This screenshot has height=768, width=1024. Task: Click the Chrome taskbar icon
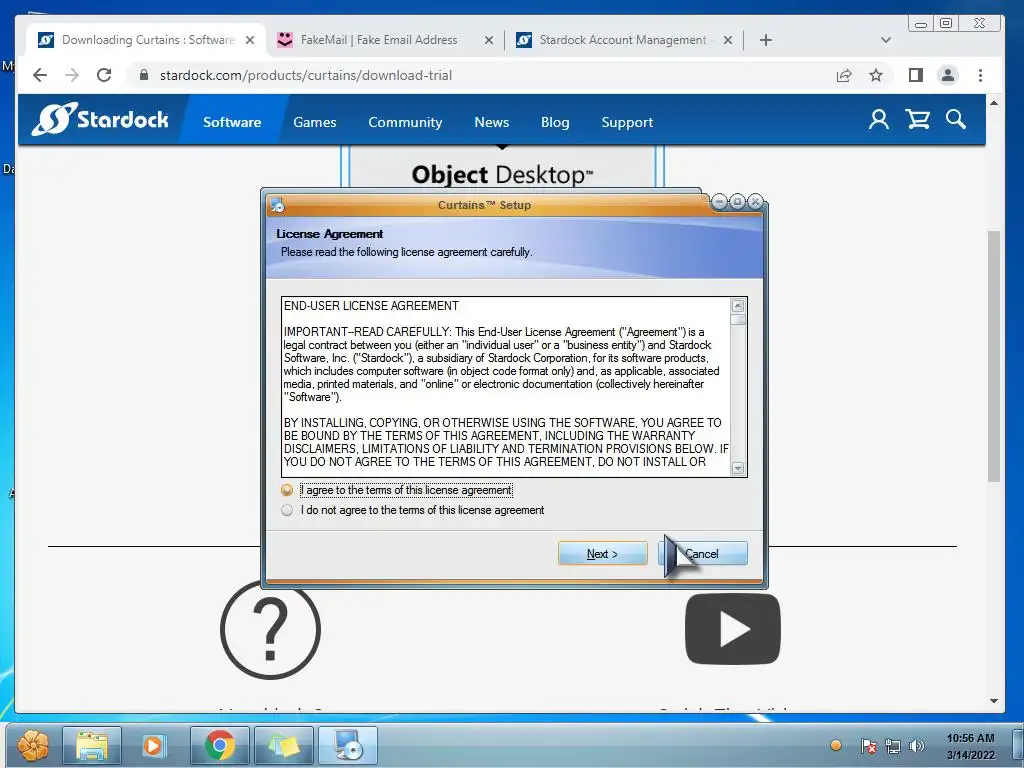(x=219, y=745)
